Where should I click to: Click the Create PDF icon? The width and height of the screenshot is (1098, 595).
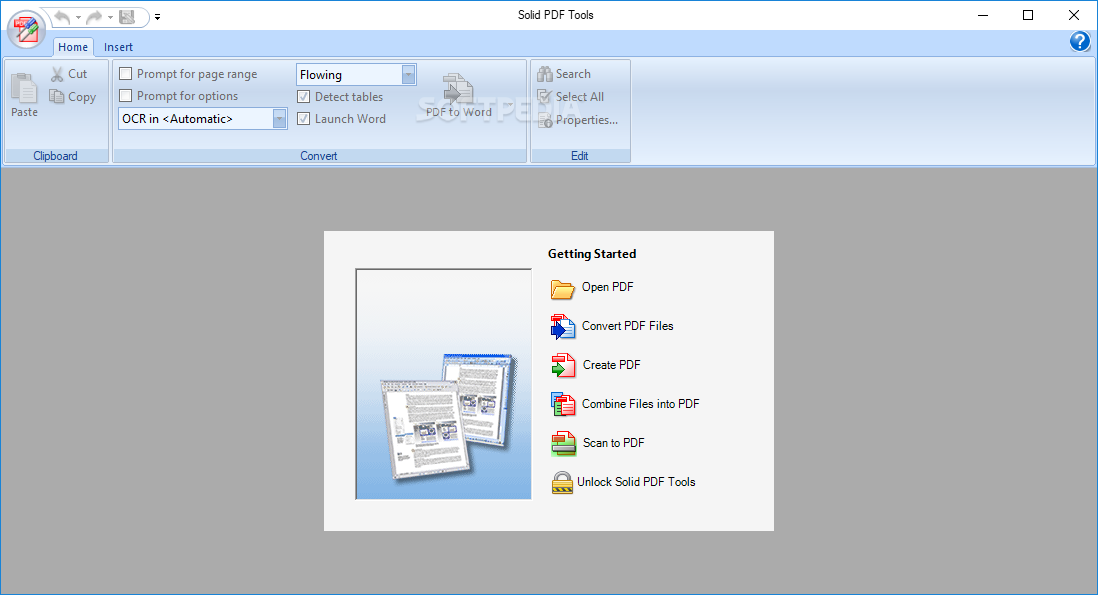click(x=563, y=365)
